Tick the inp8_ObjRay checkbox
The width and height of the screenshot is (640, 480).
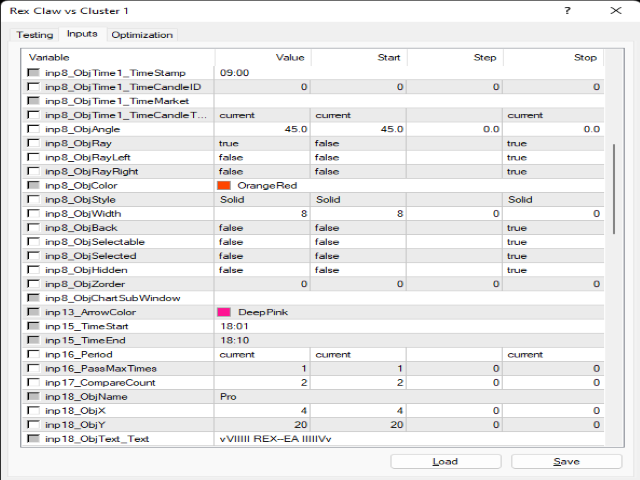point(34,143)
